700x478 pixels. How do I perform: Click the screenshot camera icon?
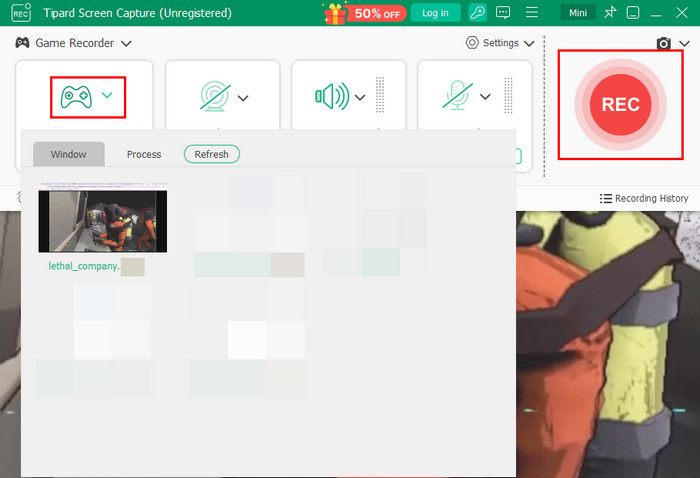(663, 43)
